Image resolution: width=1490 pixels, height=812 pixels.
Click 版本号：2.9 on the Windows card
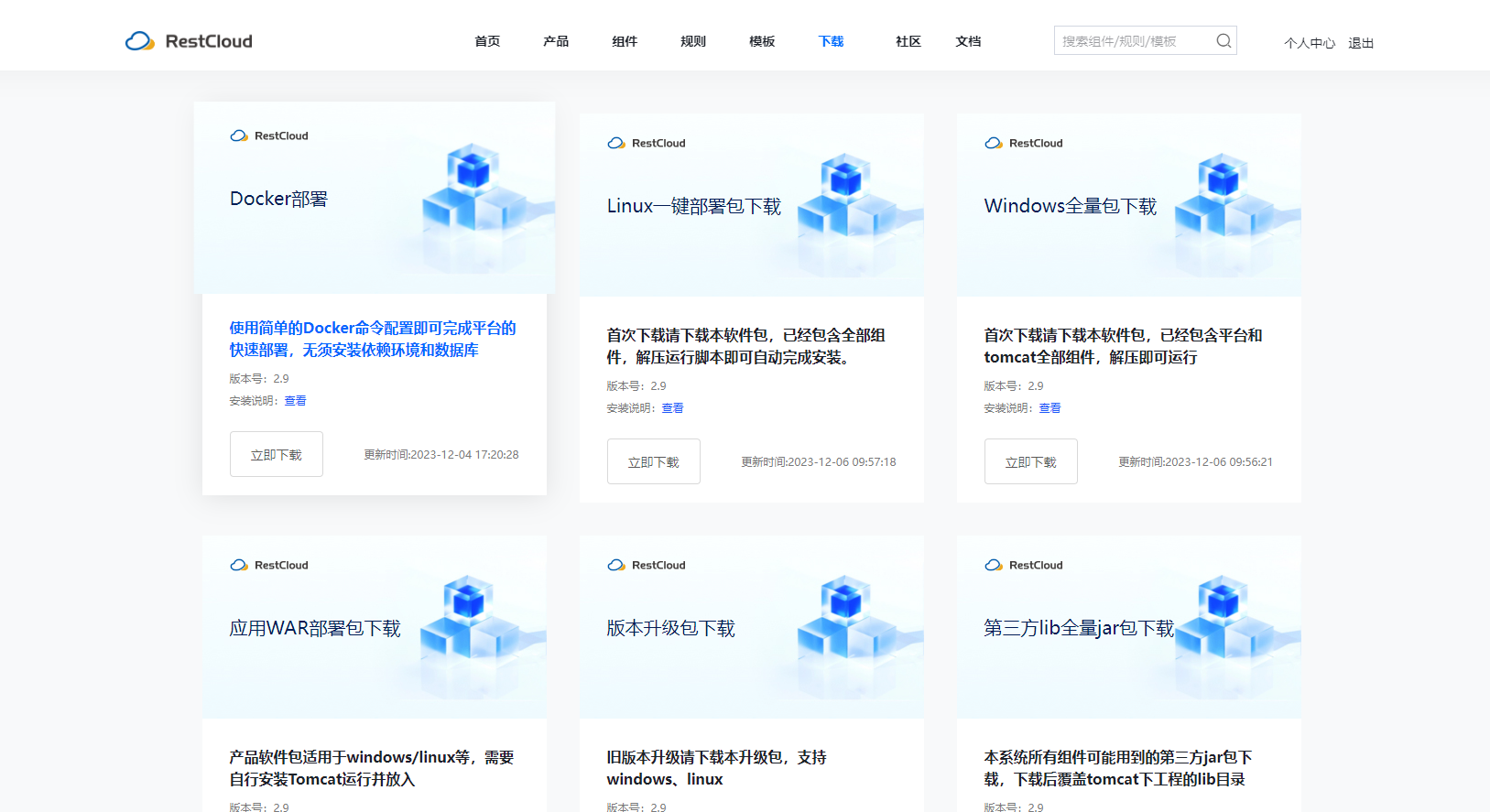coord(1014,385)
